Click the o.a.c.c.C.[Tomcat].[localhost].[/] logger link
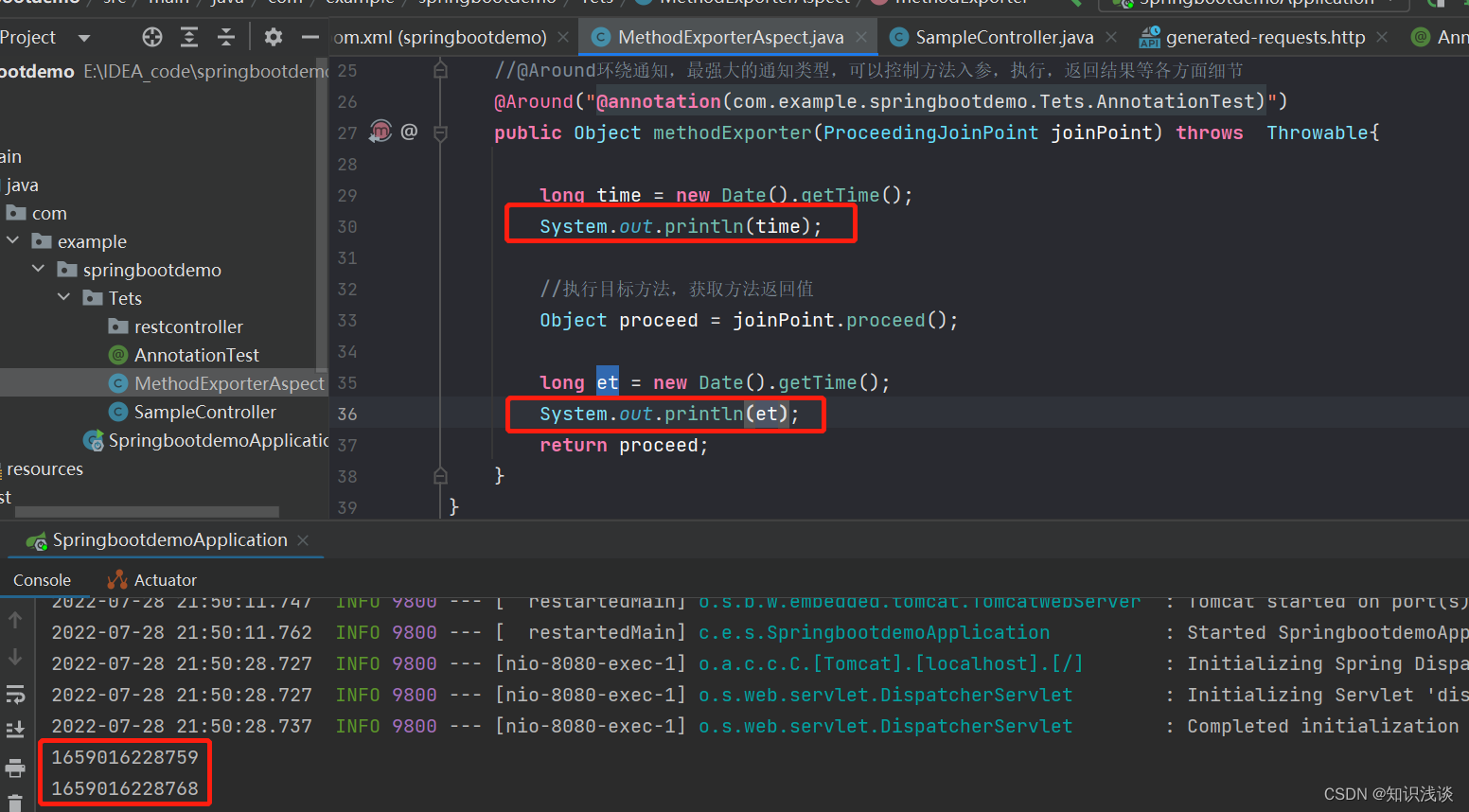This screenshot has height=812, width=1469. [891, 663]
